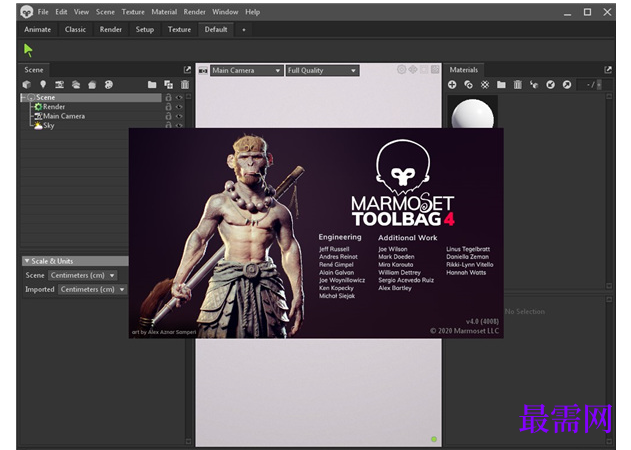The height and width of the screenshot is (450, 631).
Task: Click the palette icon in Scene toolbar
Action: [x=109, y=85]
